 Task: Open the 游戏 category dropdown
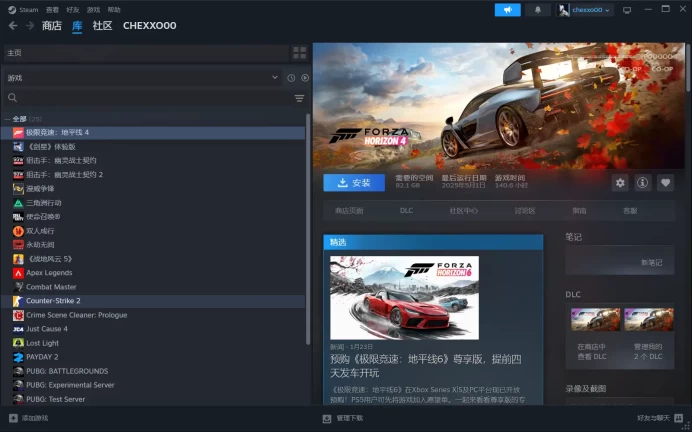point(143,78)
